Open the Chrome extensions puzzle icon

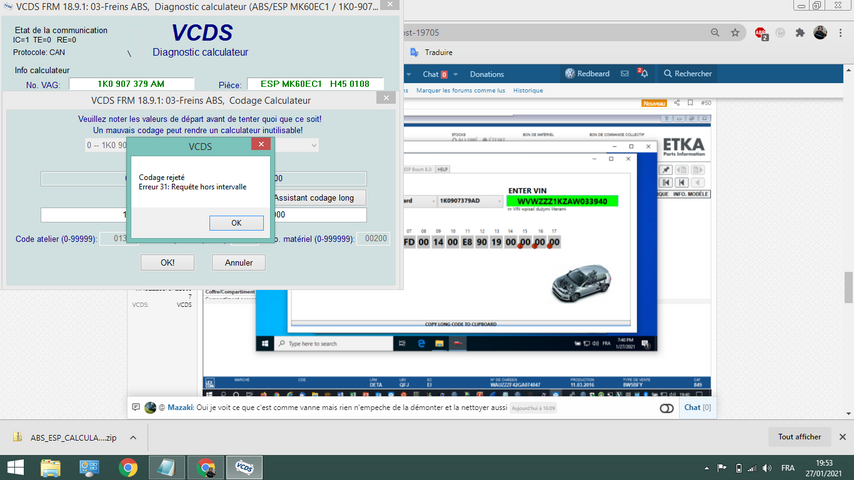[x=800, y=33]
